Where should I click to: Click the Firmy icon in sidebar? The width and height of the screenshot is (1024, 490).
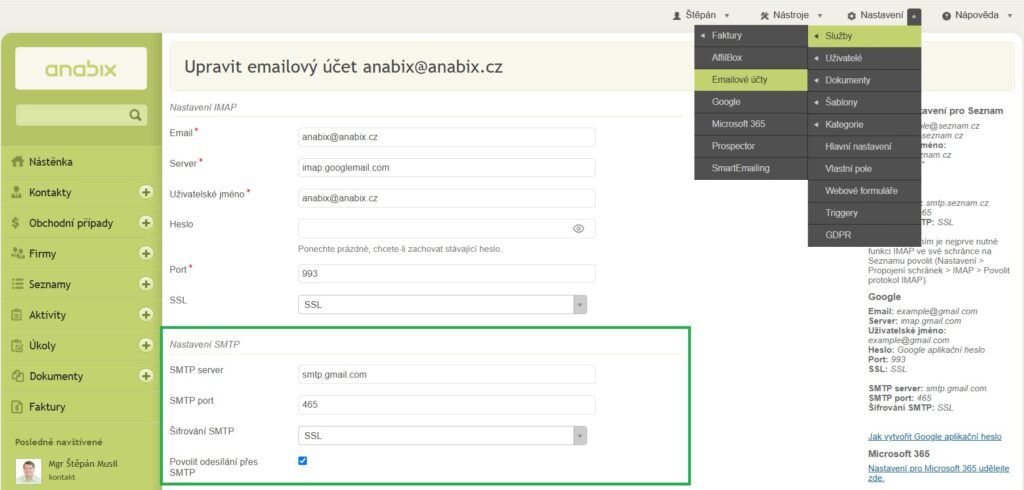tap(18, 253)
